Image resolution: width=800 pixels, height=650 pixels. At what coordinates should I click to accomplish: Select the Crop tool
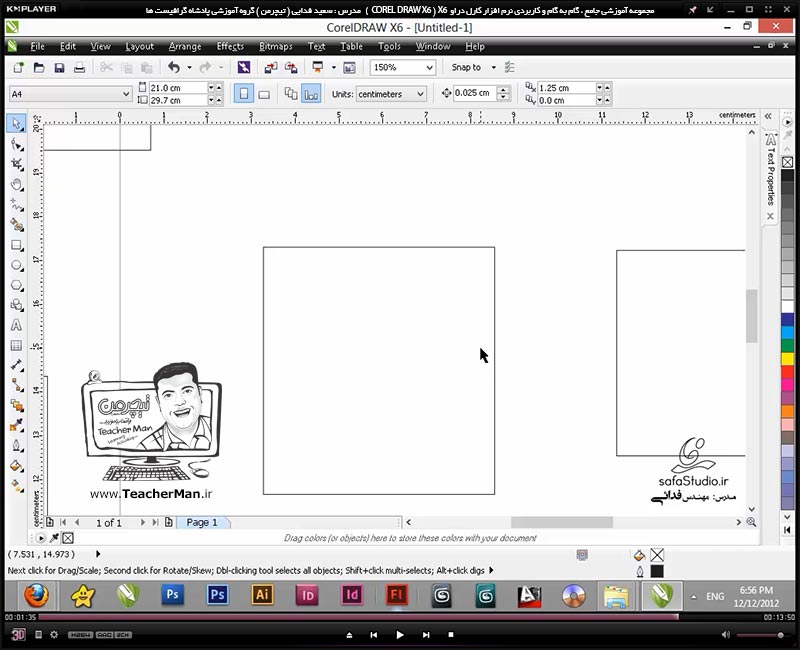pyautogui.click(x=16, y=164)
